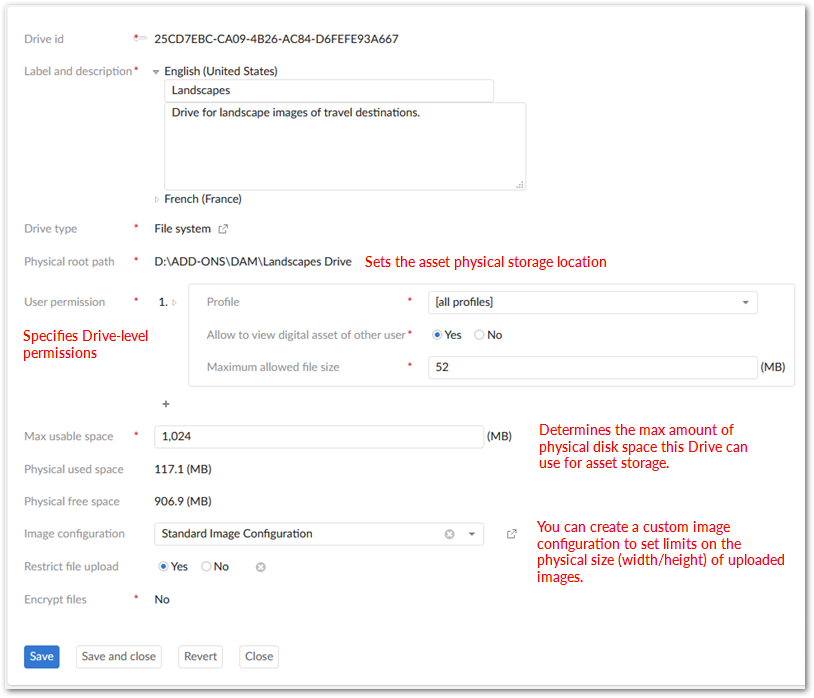Clear the Restrict file upload selection
Screen dimensions: 814x698
pyautogui.click(x=260, y=567)
